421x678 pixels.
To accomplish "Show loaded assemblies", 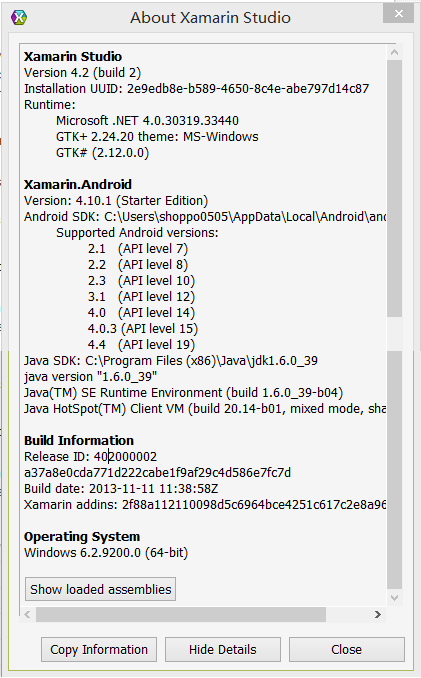I will (x=100, y=589).
